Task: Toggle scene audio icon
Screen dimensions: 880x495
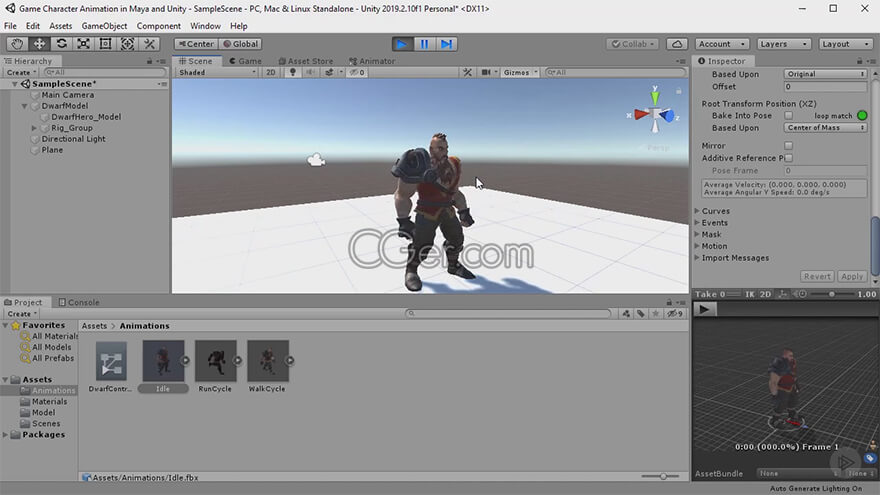Action: [310, 72]
